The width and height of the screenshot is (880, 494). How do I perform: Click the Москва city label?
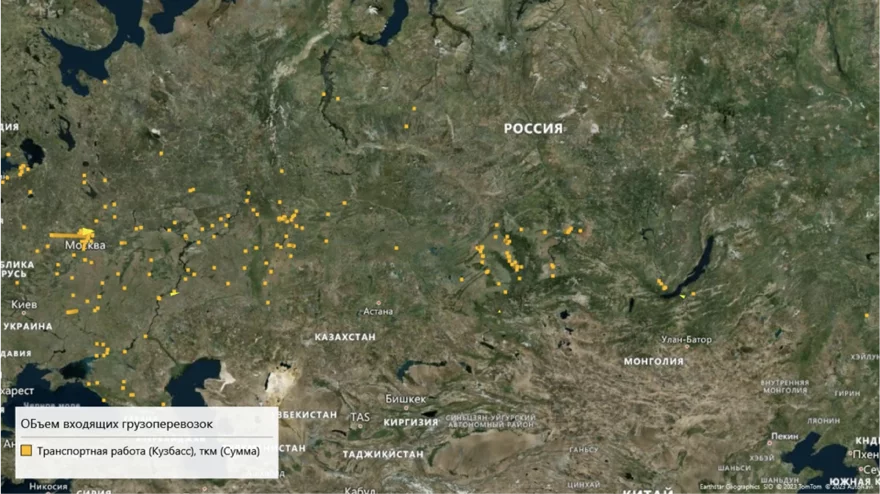[x=85, y=245]
